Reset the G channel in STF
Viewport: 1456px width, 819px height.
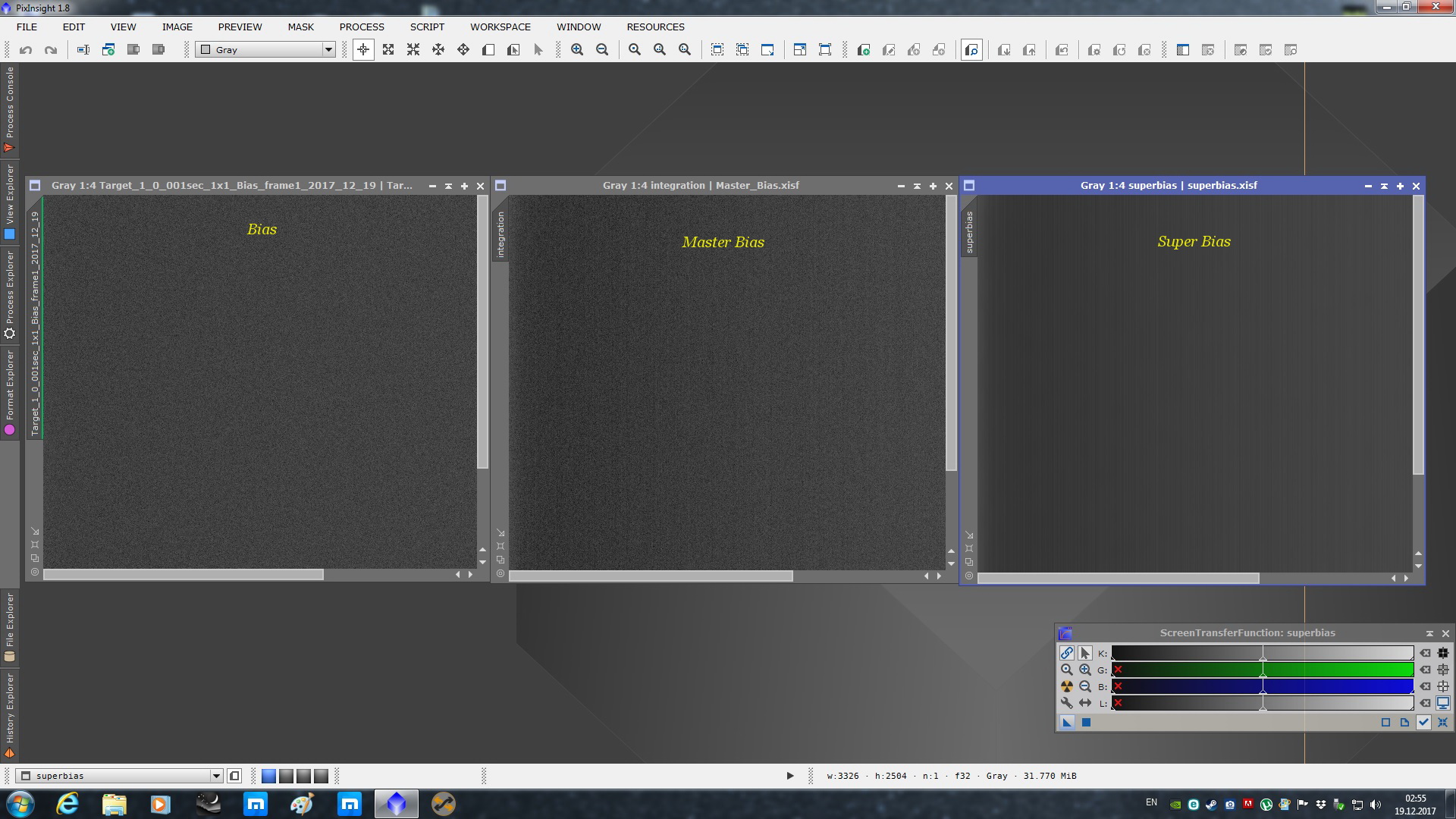pyautogui.click(x=1425, y=670)
